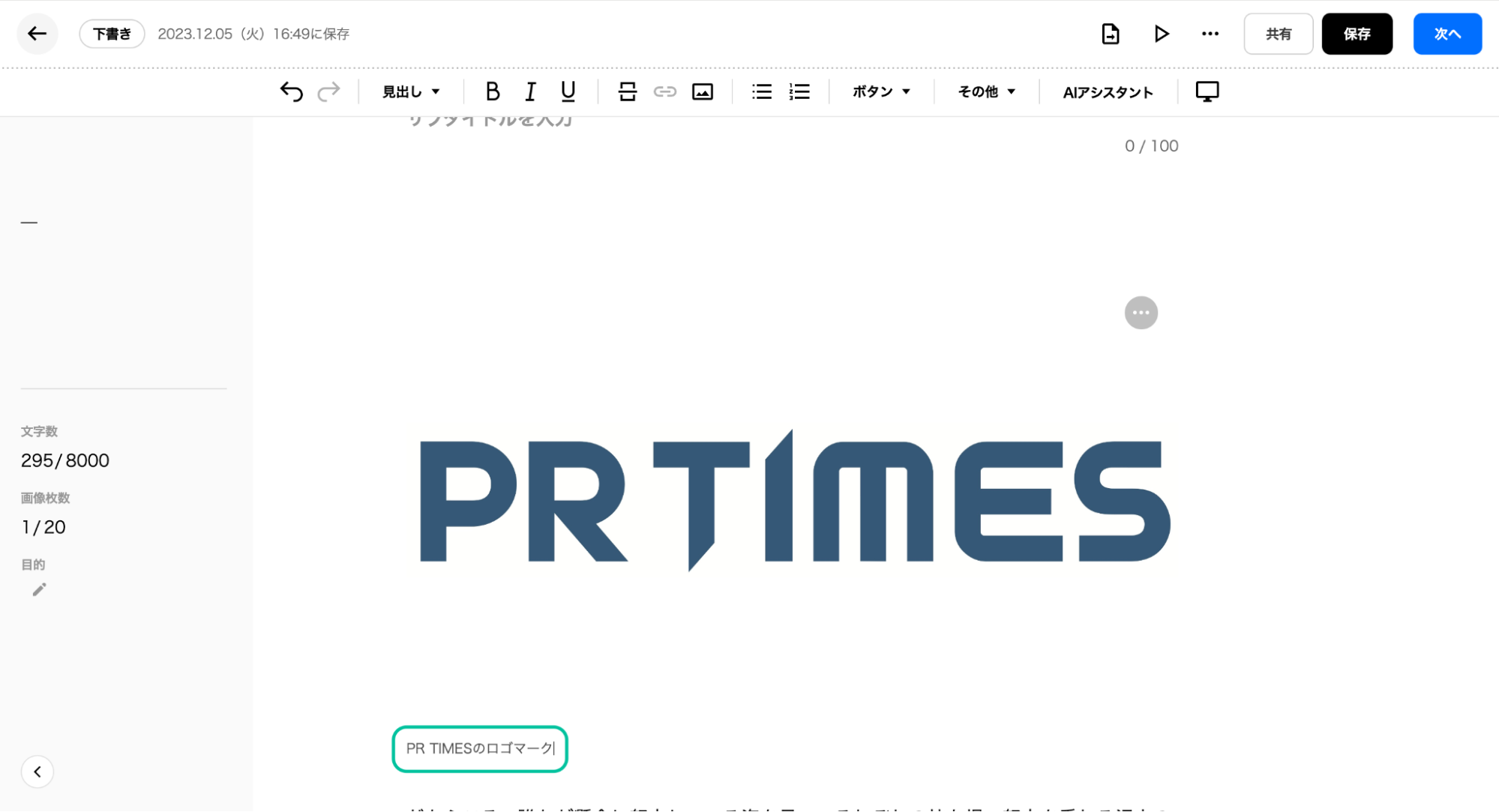Click the 1/20 image count value
This screenshot has width=1499, height=812.
point(43,527)
